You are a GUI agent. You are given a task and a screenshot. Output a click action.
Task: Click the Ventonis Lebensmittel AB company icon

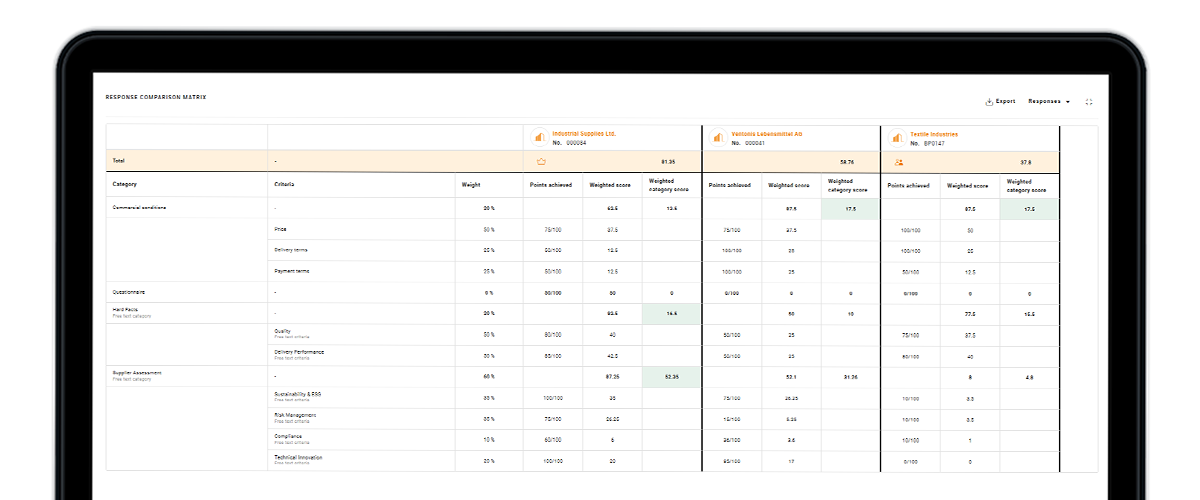(x=717, y=138)
